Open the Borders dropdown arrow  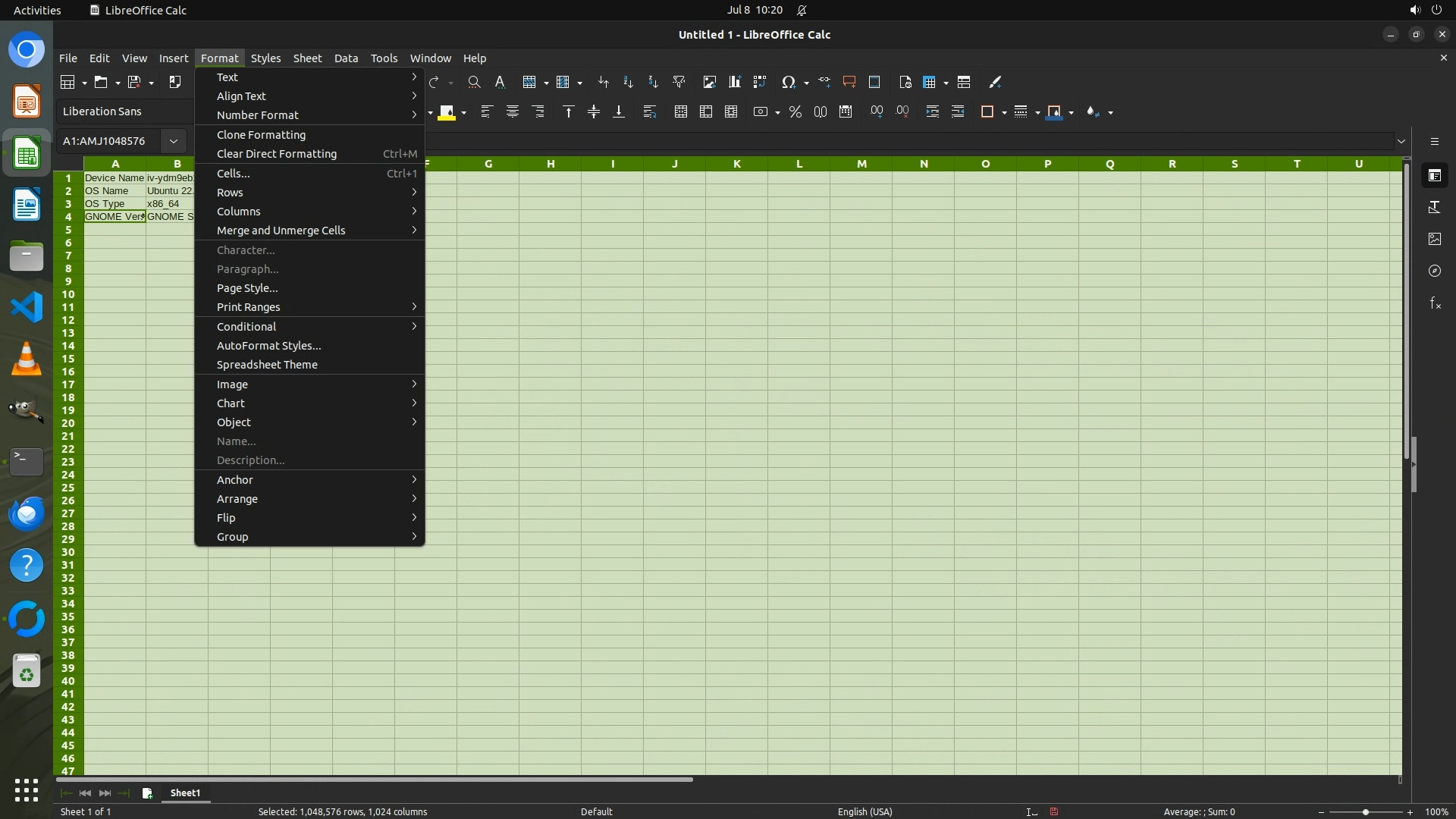[1004, 112]
